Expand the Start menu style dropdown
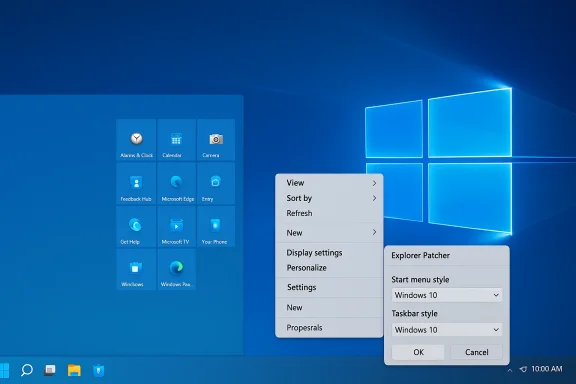Viewport: 576px width, 384px height. [447, 295]
